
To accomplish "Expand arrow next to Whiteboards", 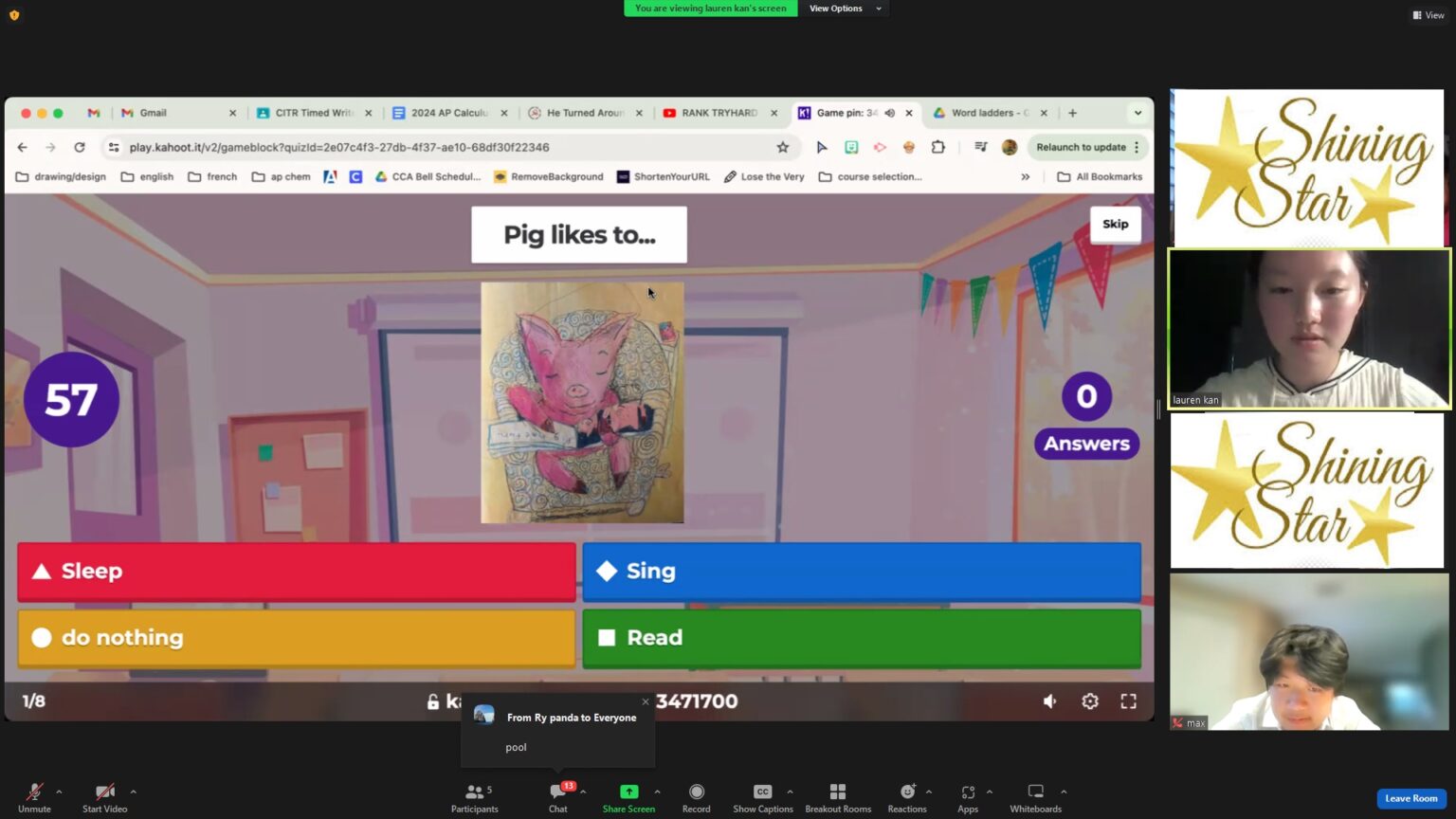I will tap(1064, 792).
